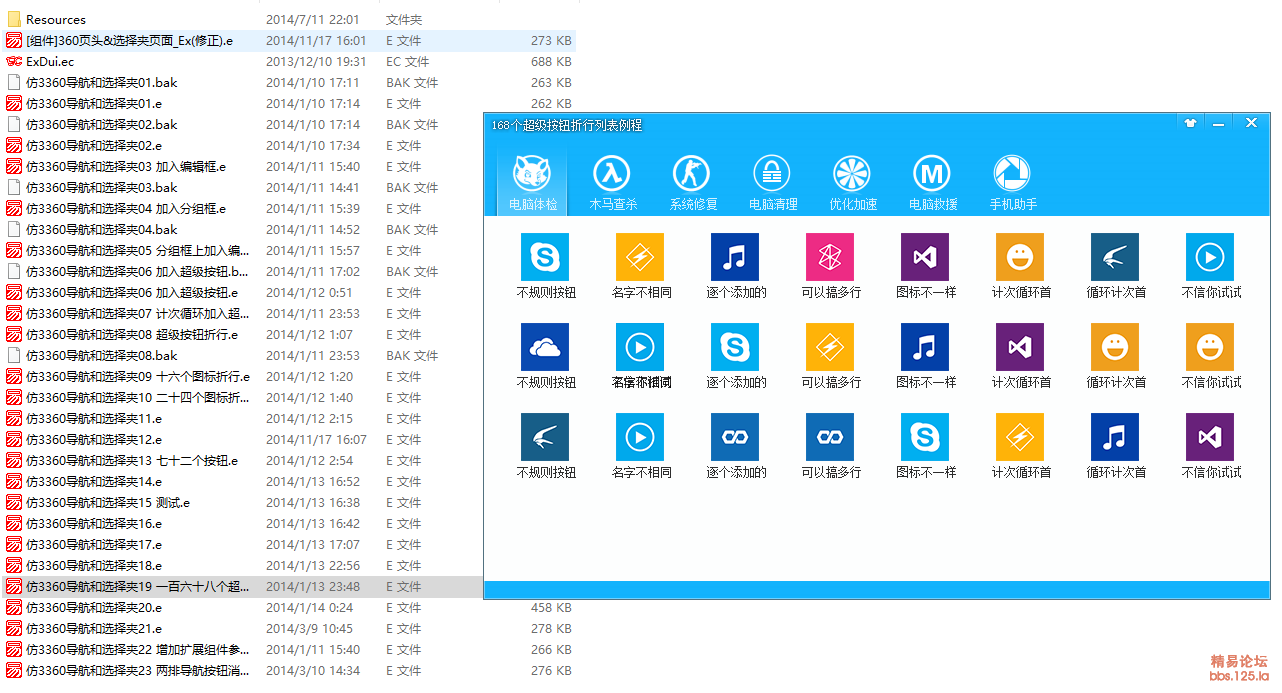Click the orange lightning icon labeled 名字不相同
Image resolution: width=1282 pixels, height=693 pixels.
[x=640, y=257]
